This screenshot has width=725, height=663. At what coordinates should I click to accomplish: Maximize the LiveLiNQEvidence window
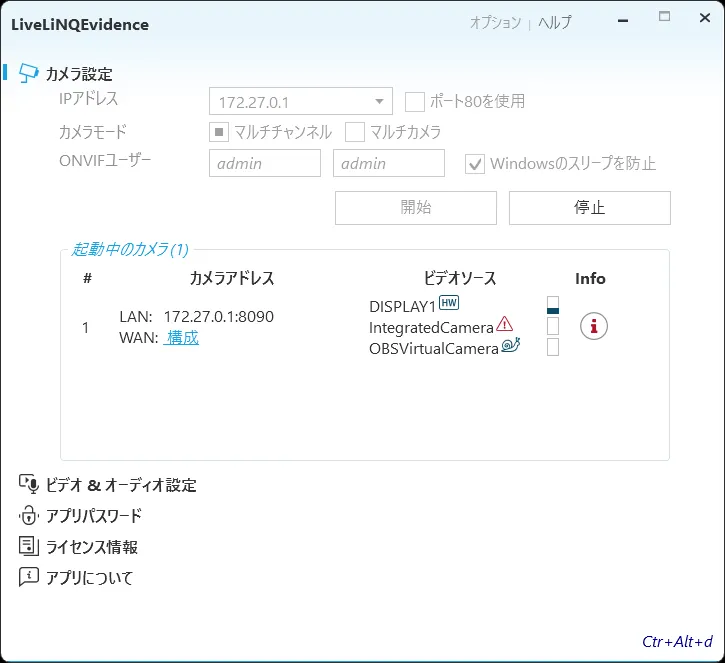[664, 17]
